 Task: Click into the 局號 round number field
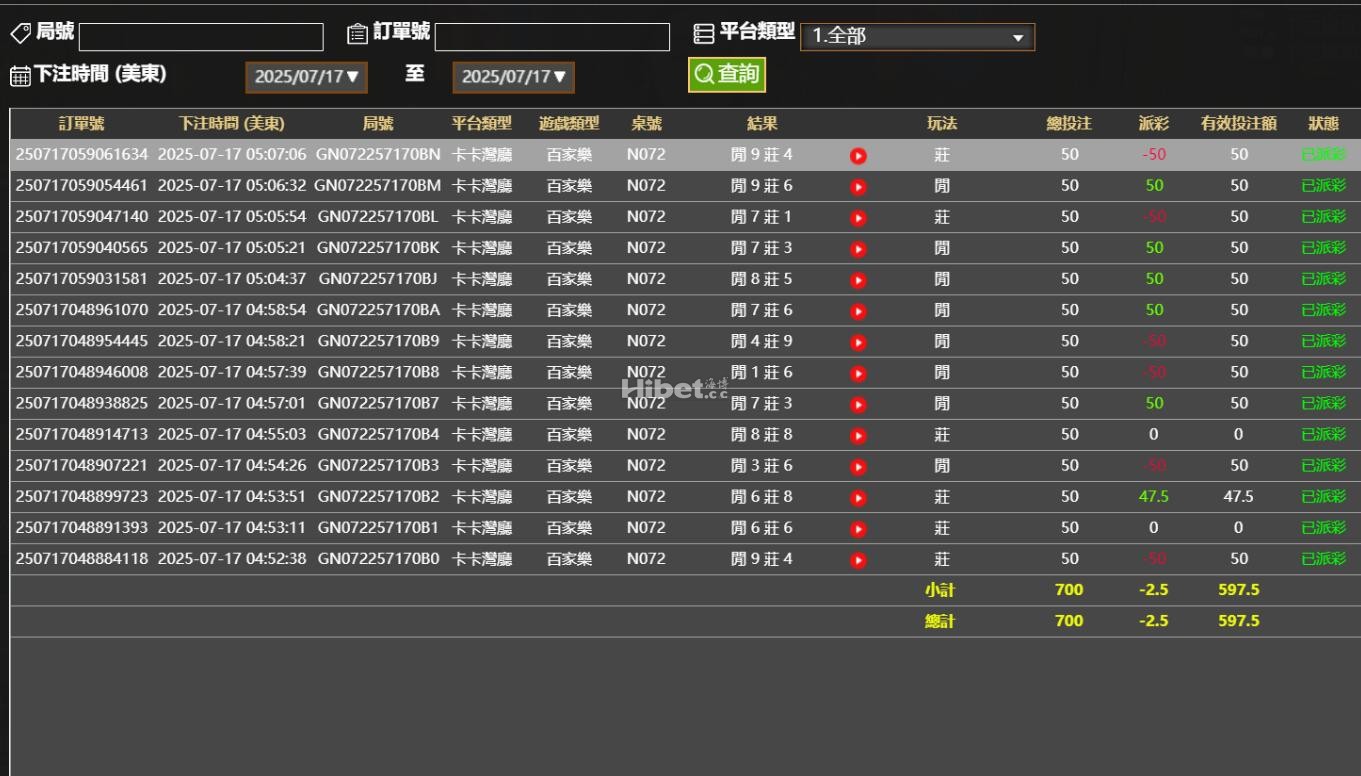pos(201,37)
